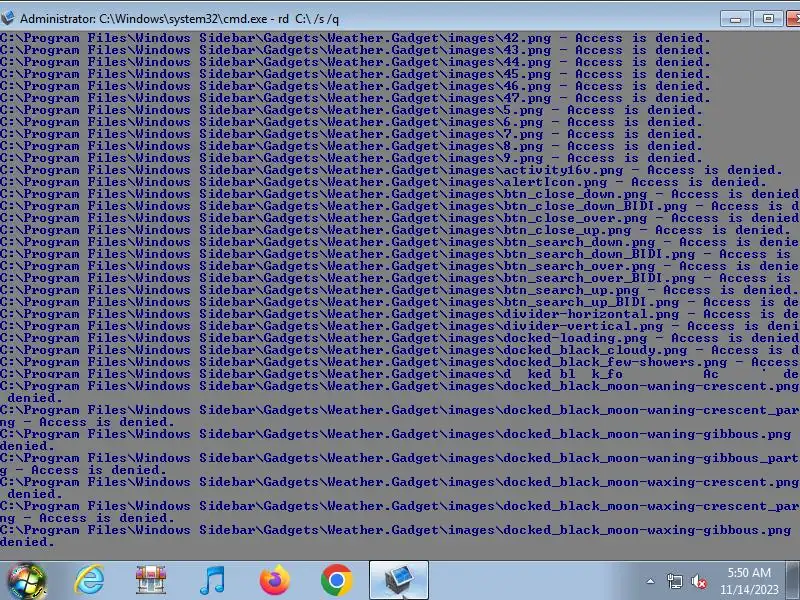Click the cmd.exe title bar text
This screenshot has height=600, width=800.
point(179,19)
